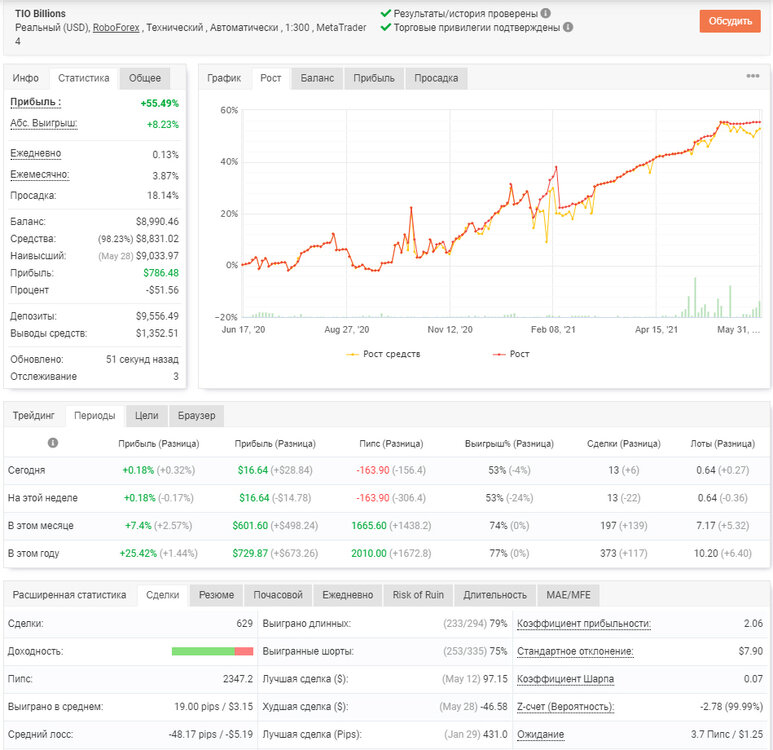
Task: Click the В этом году row label
Action: (x=34, y=553)
